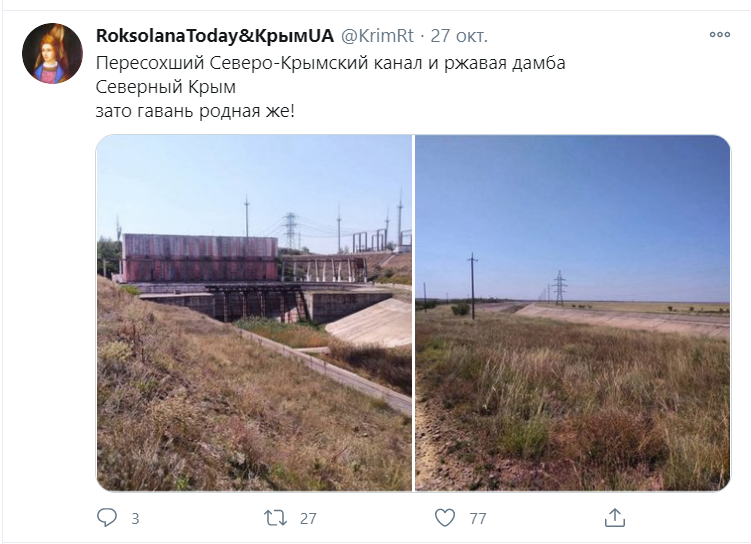The width and height of the screenshot is (751, 544).
Task: Click the power pylon in the right photo
Action: (559, 288)
